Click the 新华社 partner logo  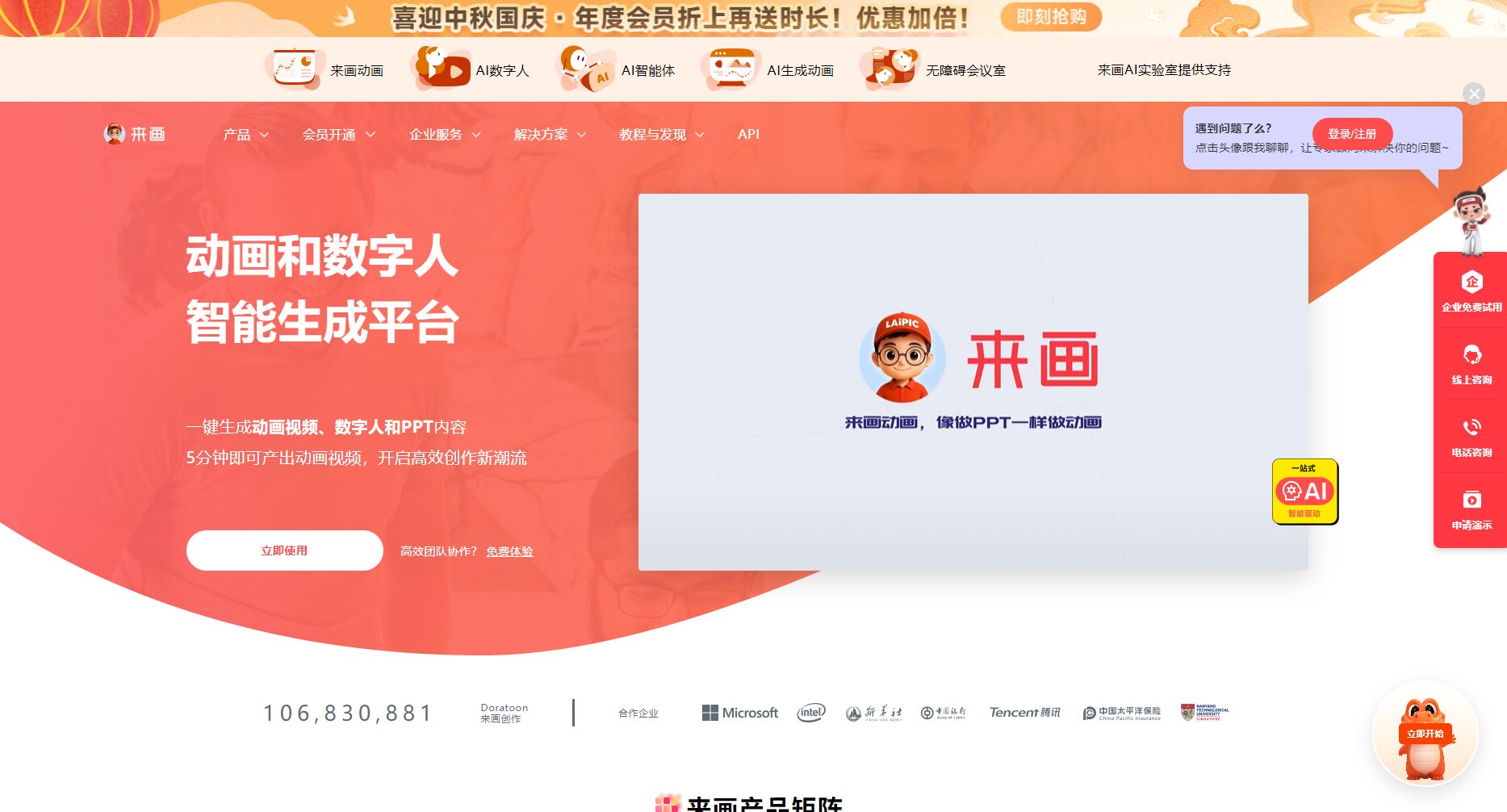(x=873, y=713)
